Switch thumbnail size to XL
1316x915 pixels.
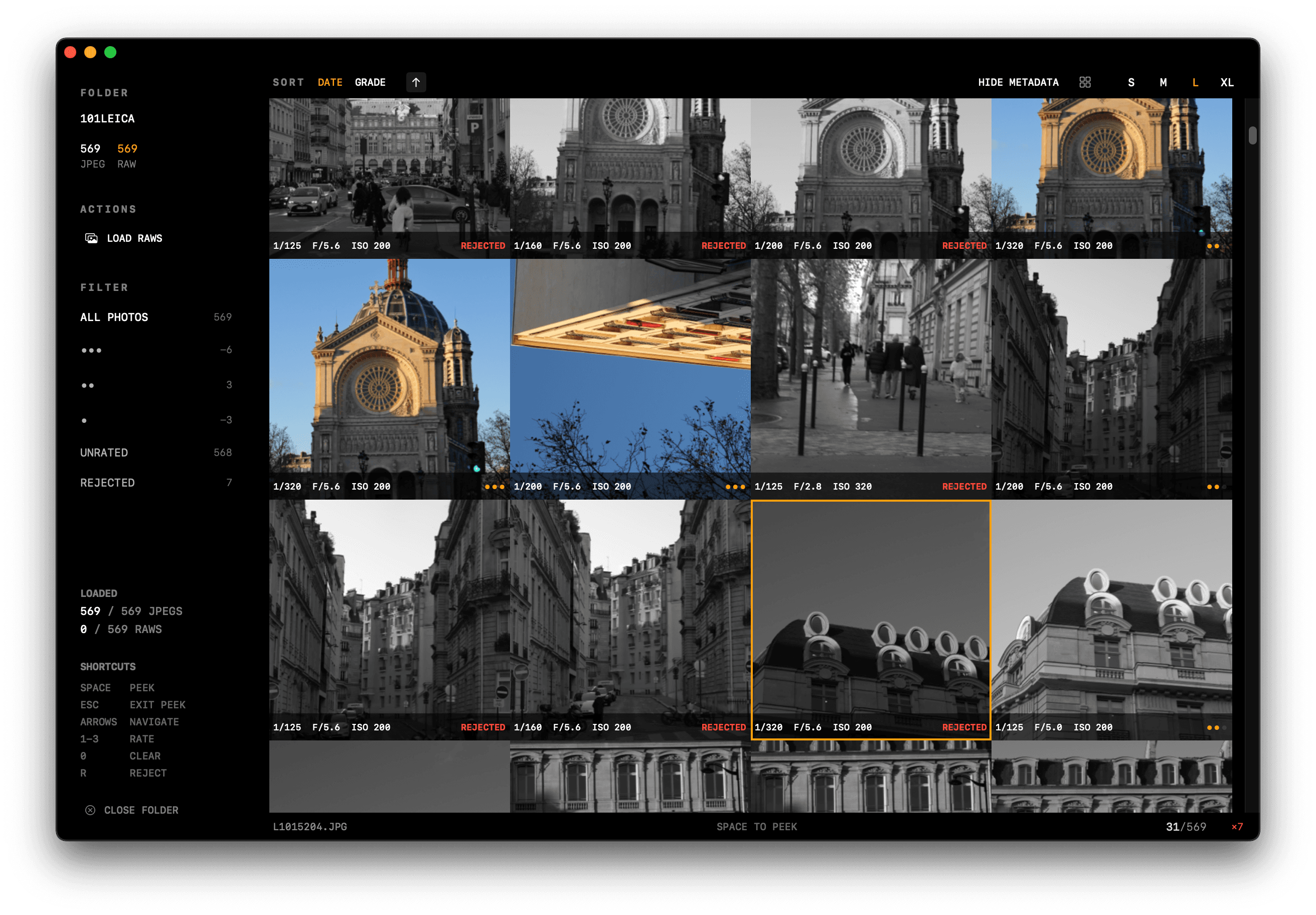coord(1227,83)
